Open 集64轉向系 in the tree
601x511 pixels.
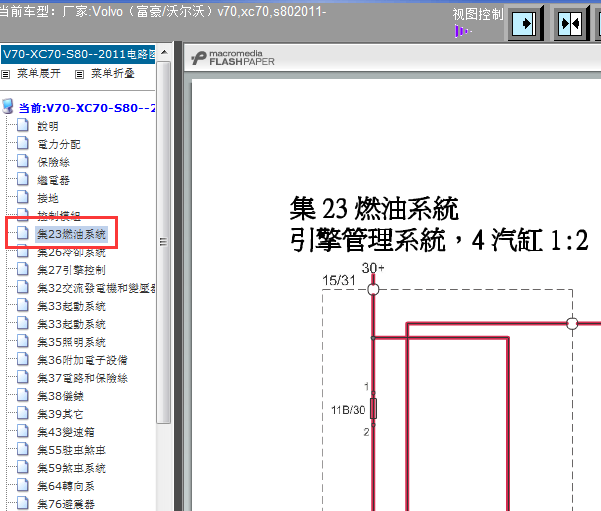(66, 486)
